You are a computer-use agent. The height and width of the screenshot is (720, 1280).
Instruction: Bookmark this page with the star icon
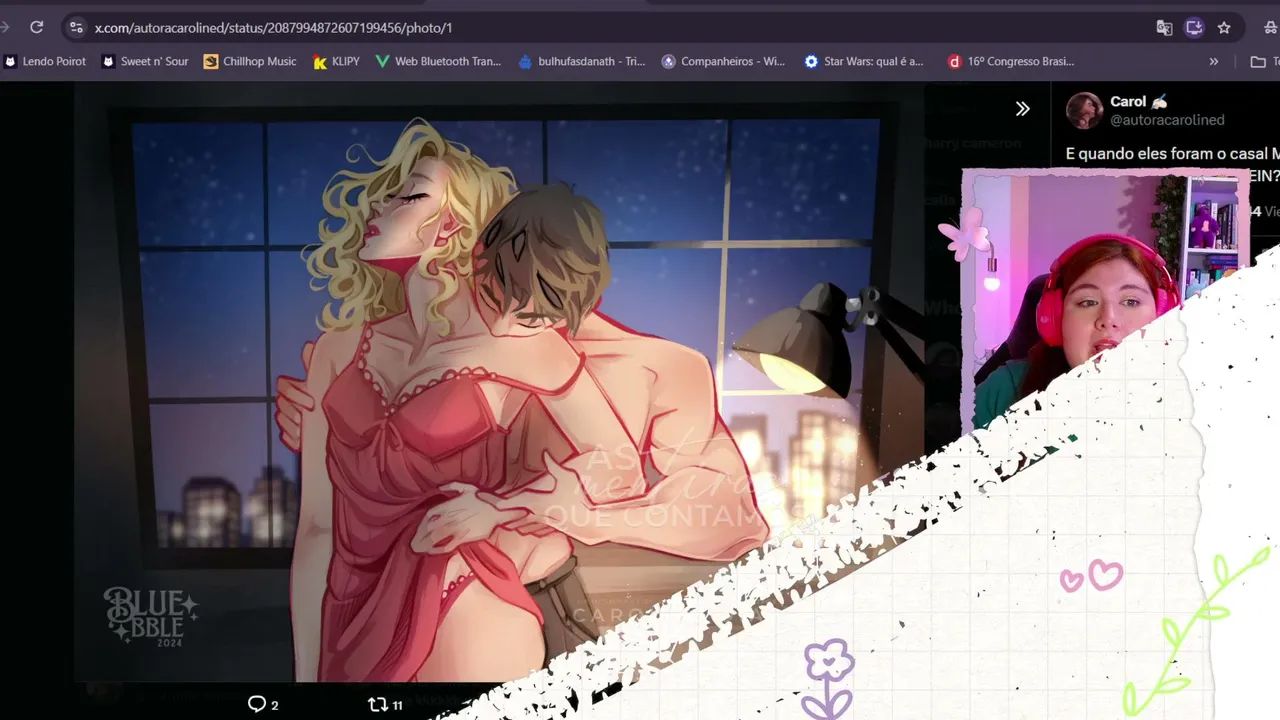tap(1224, 28)
